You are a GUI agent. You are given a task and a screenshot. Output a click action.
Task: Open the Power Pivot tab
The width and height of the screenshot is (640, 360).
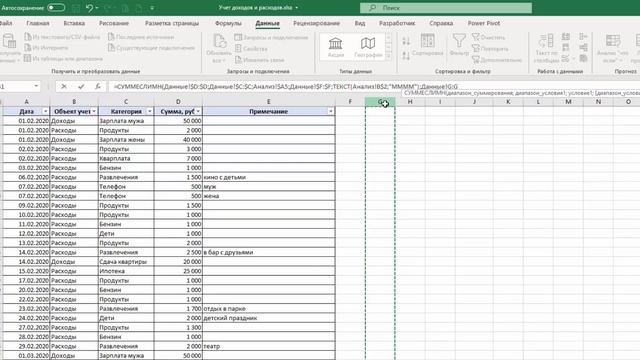[484, 23]
